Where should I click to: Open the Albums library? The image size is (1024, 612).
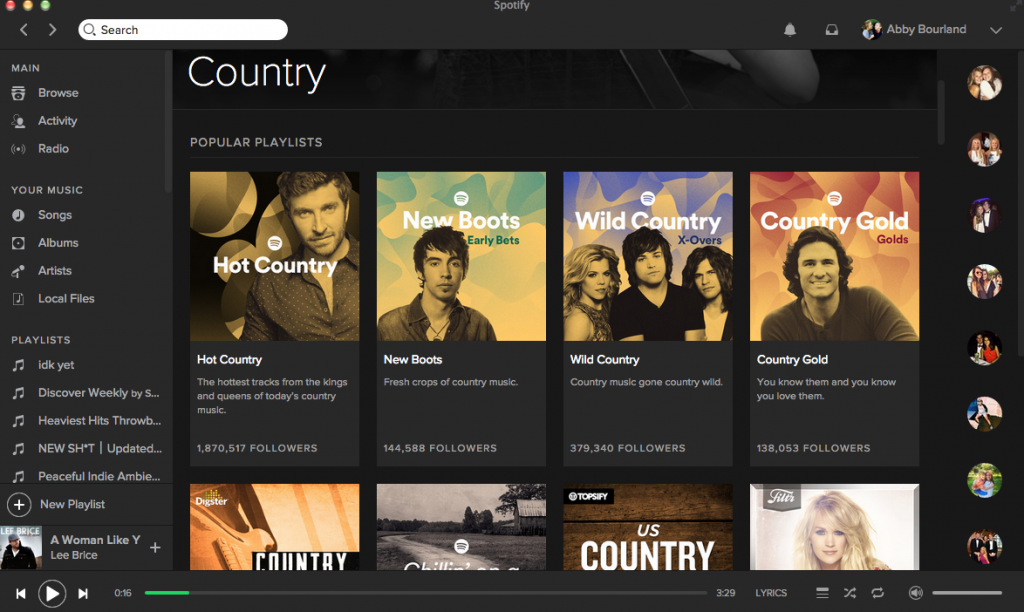pyautogui.click(x=60, y=242)
